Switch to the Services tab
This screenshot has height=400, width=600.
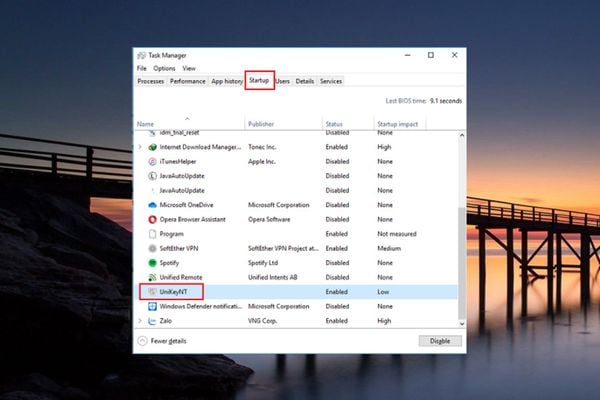point(331,81)
